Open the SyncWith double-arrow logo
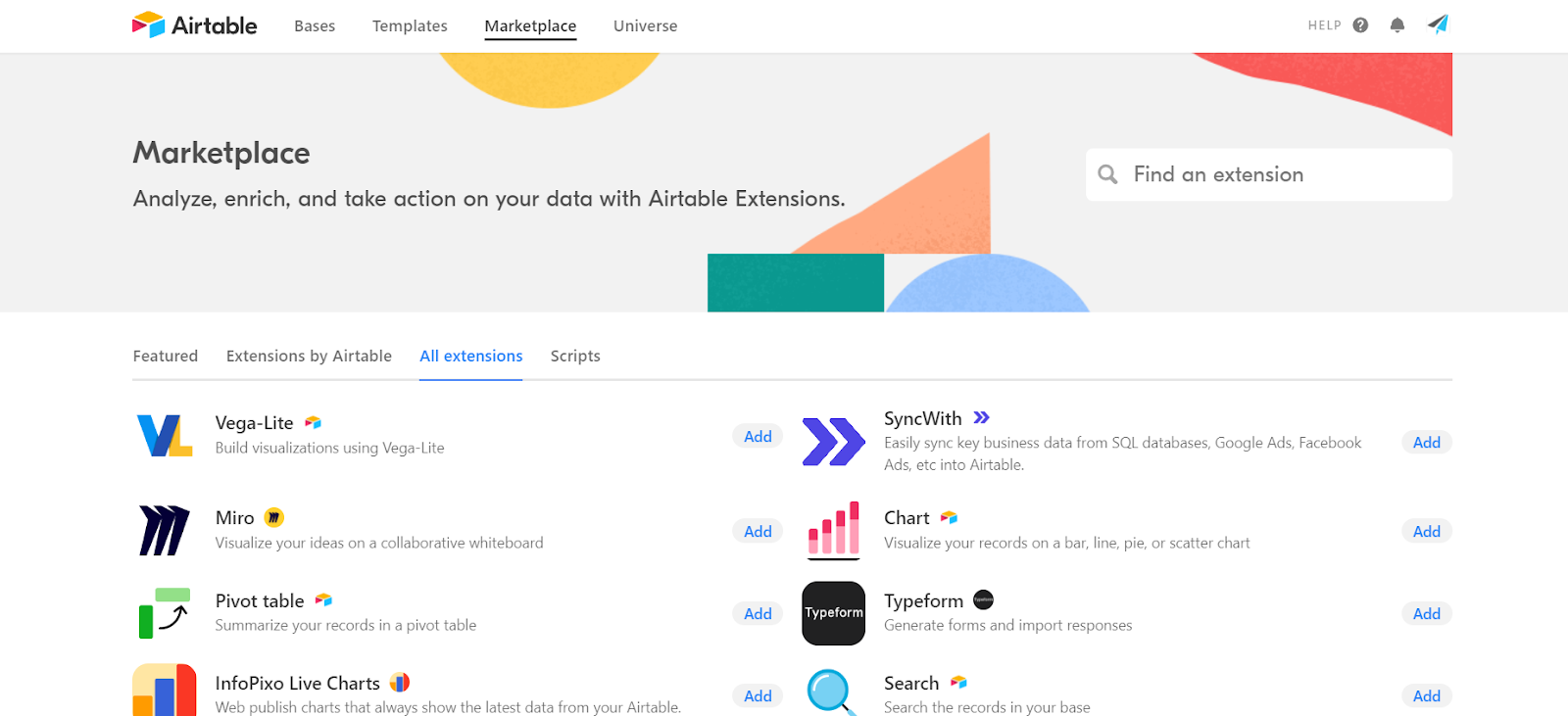The width and height of the screenshot is (1568, 716). point(833,442)
